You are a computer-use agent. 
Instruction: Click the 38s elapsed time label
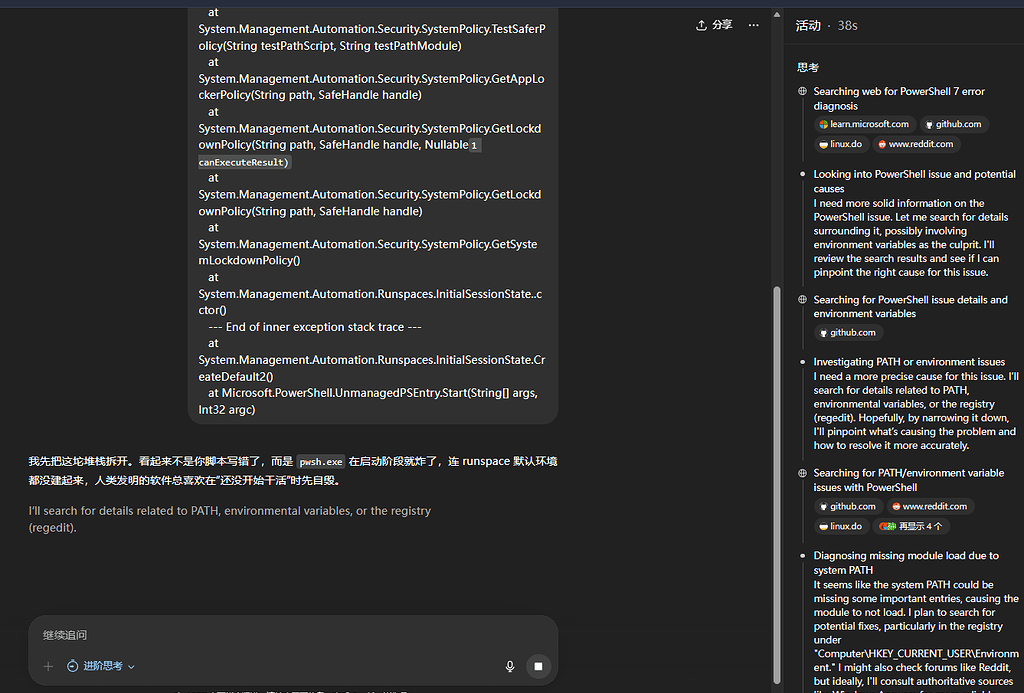tap(847, 25)
